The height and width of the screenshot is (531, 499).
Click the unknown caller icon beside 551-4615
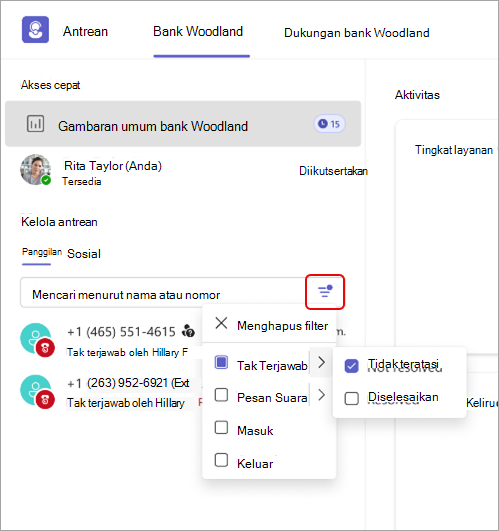188,331
